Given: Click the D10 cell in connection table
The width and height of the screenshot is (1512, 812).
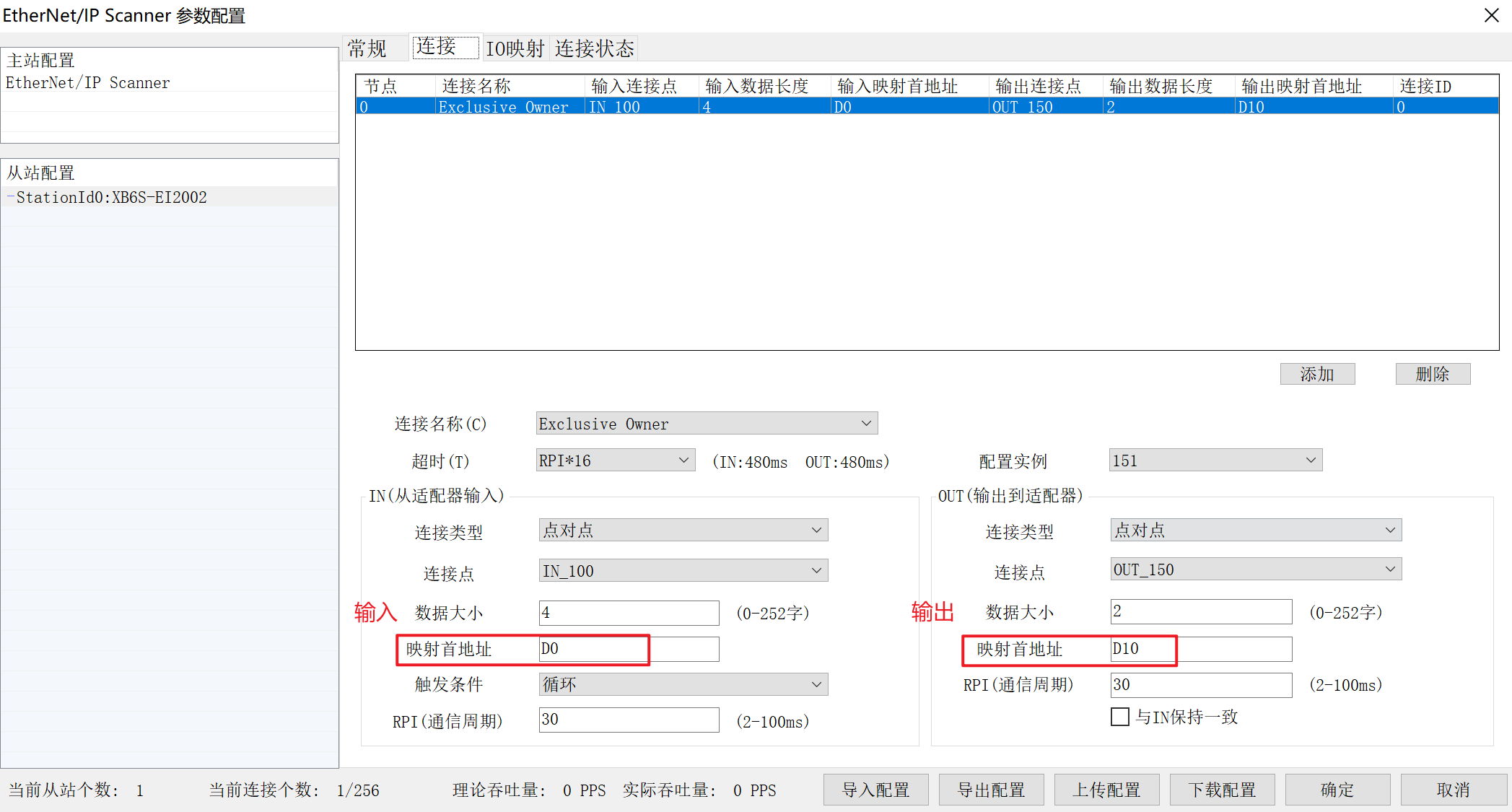Looking at the screenshot, I should [1314, 107].
